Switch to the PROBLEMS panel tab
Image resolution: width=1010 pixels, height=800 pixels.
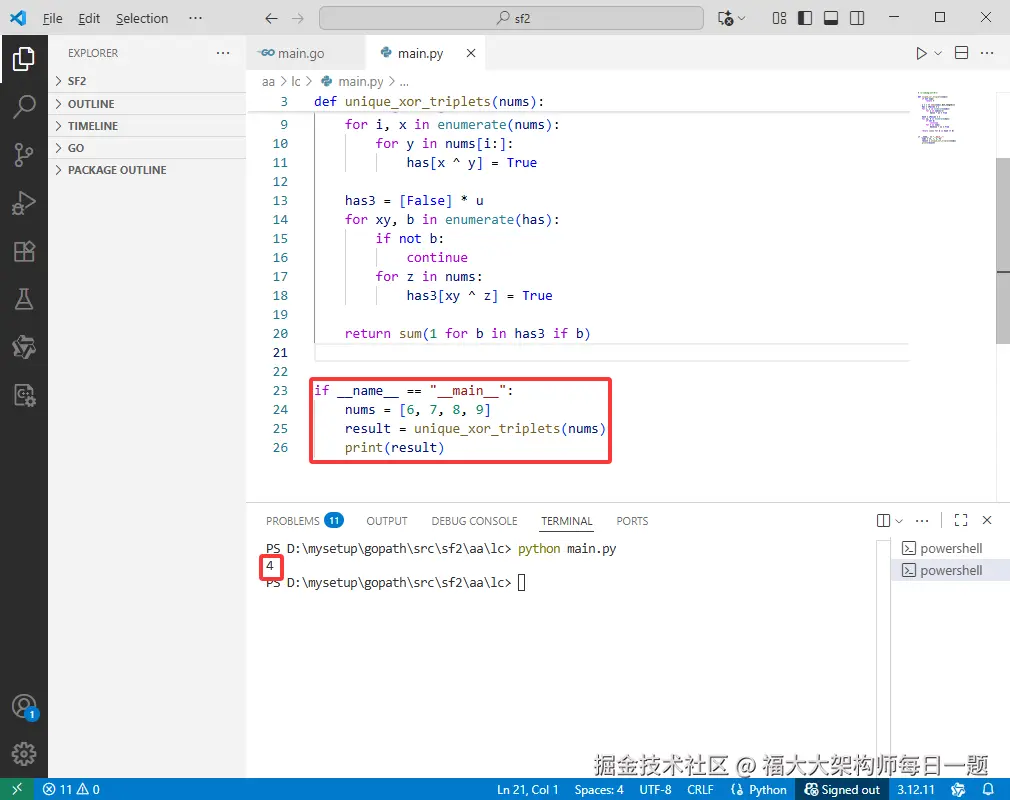click(304, 520)
